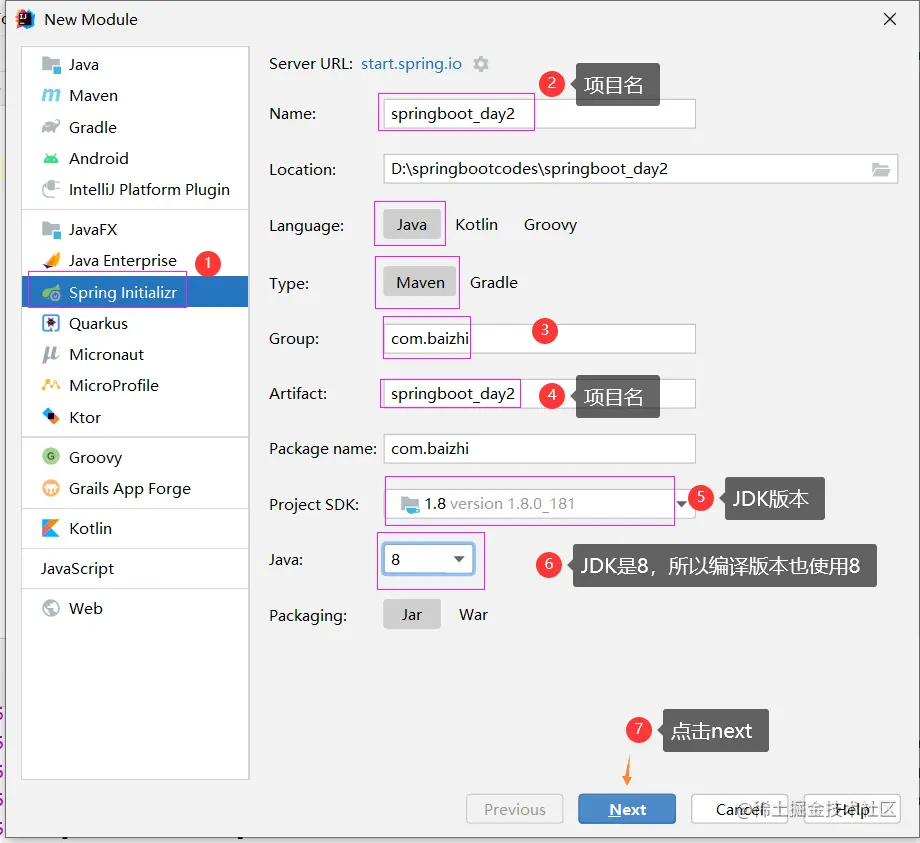
Task: Click the Quarkus icon
Action: pyautogui.click(x=51, y=323)
